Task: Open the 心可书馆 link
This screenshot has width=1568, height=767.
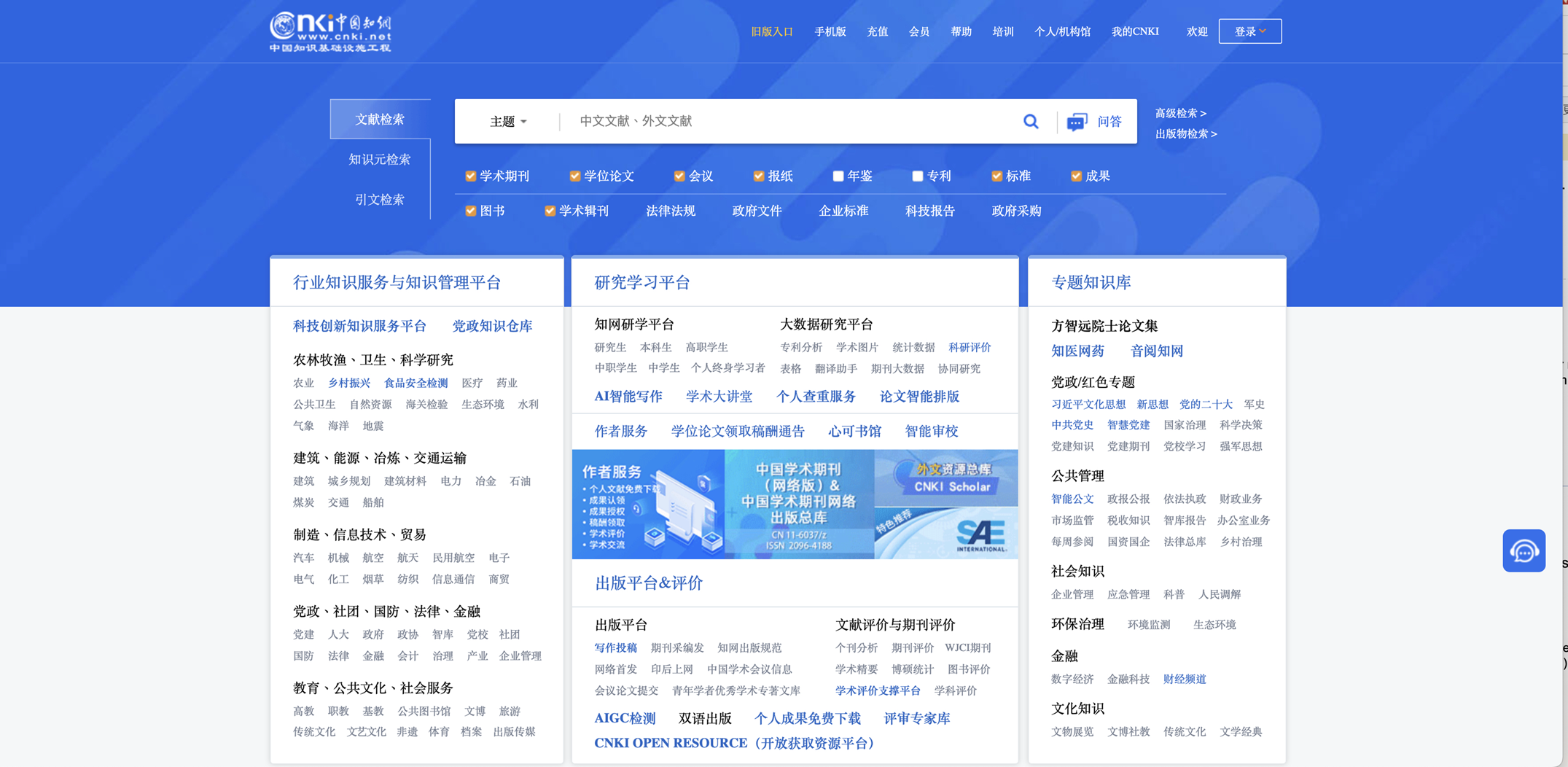Action: pos(854,432)
